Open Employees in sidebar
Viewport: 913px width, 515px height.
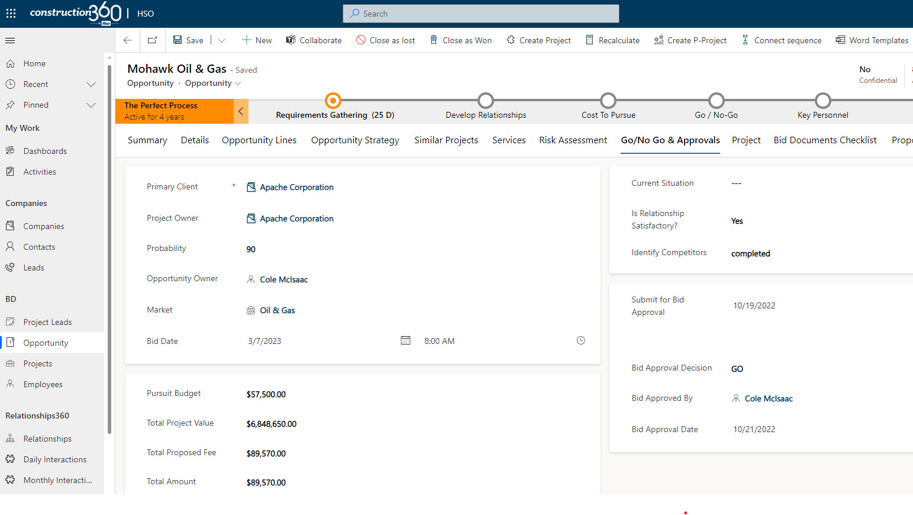pos(43,385)
